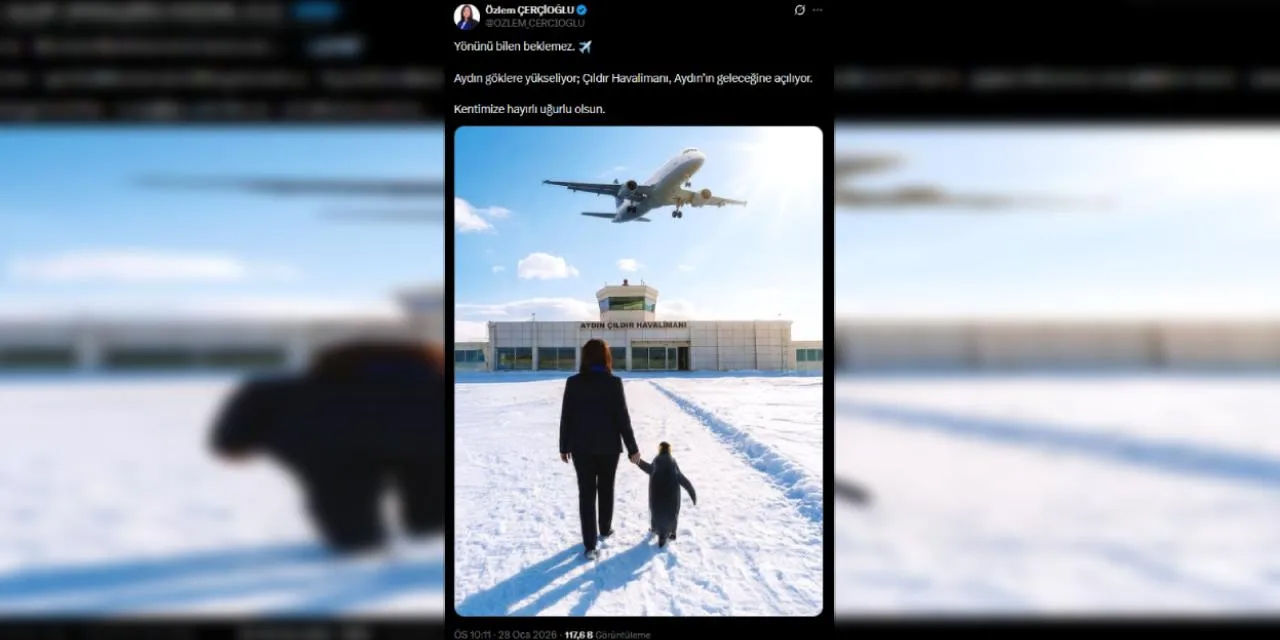Click the tweet line 'Yönünü bilen beklemez.'

[x=515, y=47]
